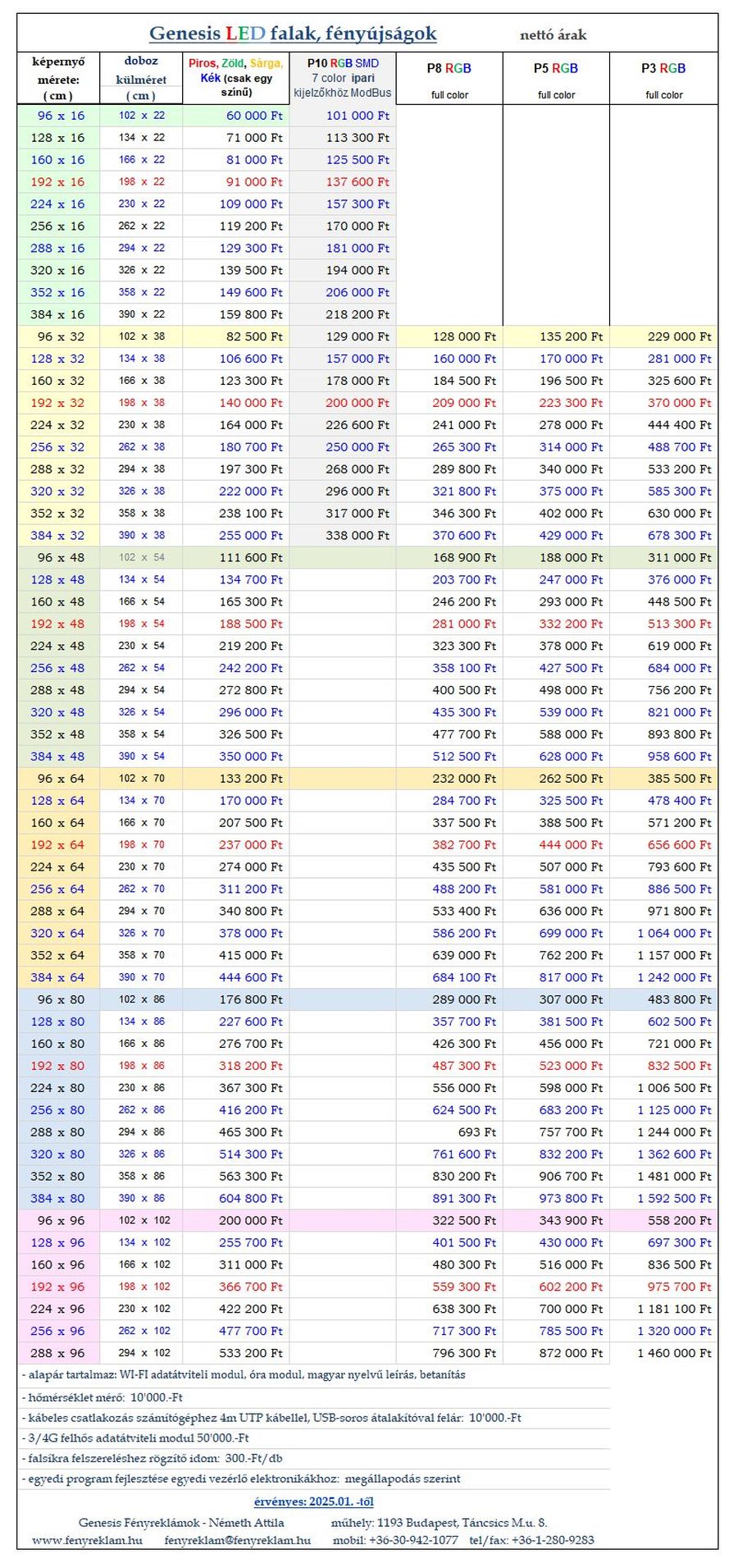The height and width of the screenshot is (1568, 738).
Task: Click the '1 460 000 Ft' P3 price cell
Action: pos(663,1353)
